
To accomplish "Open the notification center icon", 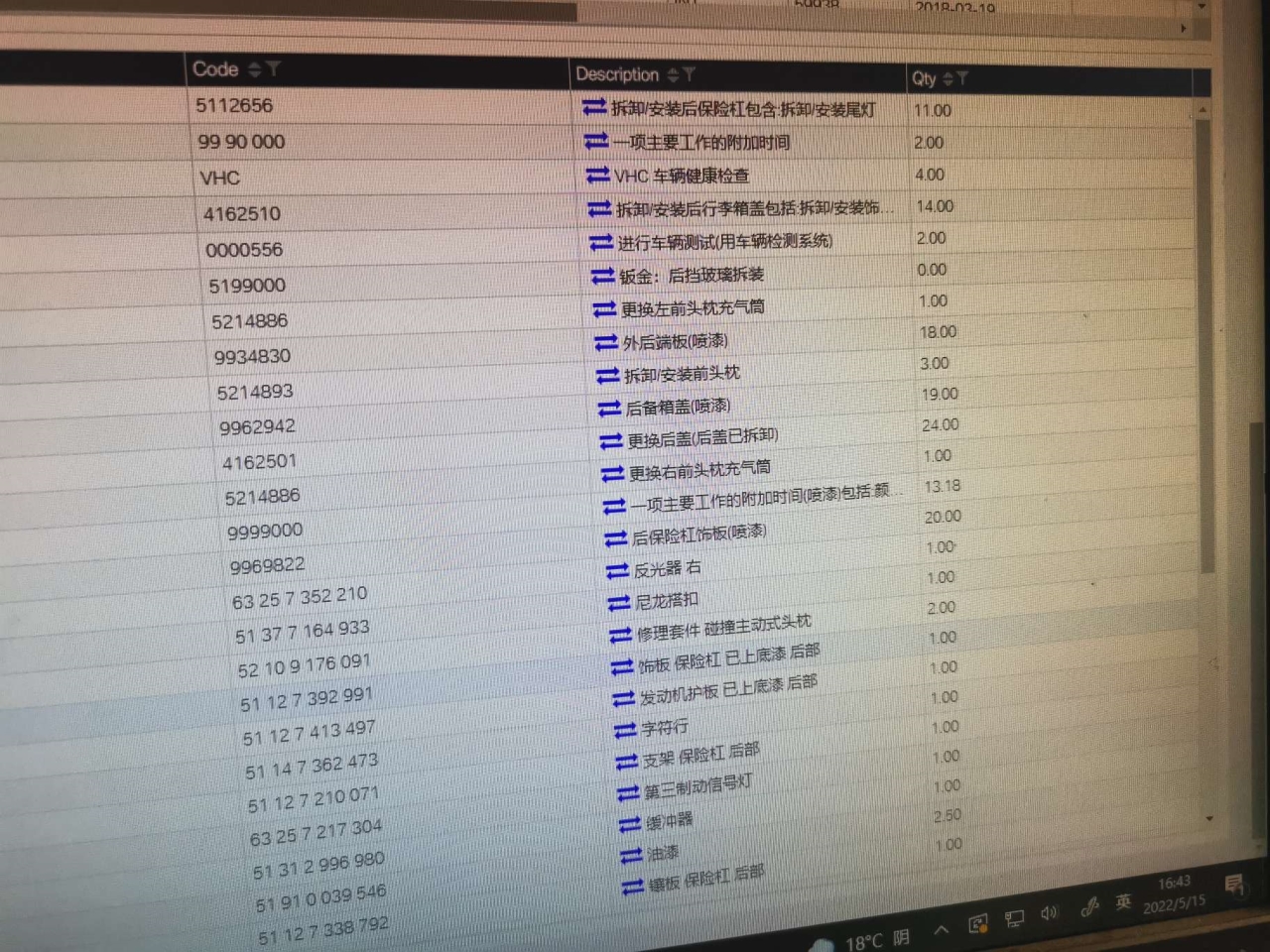I will [x=1235, y=886].
